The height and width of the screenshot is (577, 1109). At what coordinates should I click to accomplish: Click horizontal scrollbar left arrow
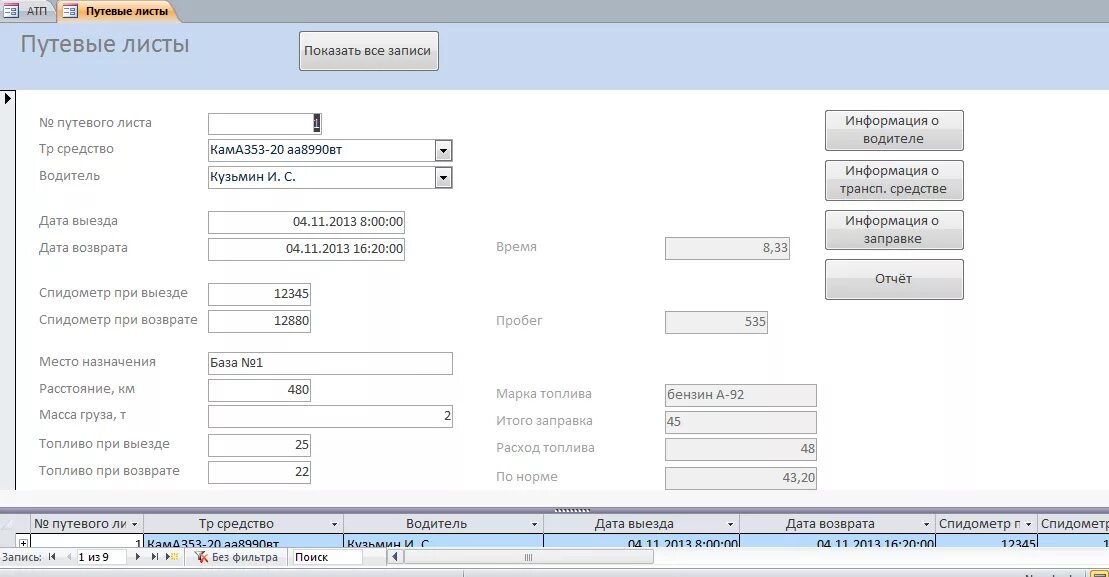coord(395,557)
